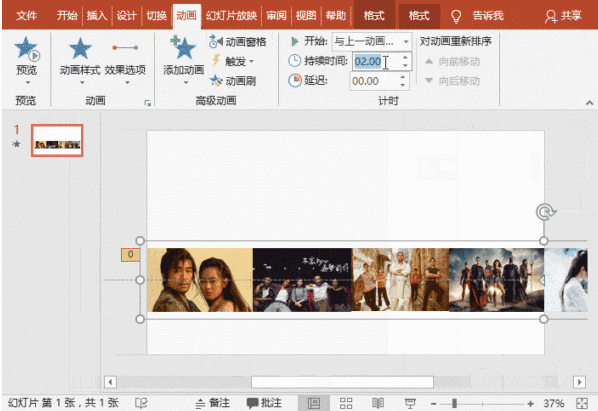This screenshot has width=598, height=411.
Task: Click the Preview star icon
Action: (x=26, y=49)
